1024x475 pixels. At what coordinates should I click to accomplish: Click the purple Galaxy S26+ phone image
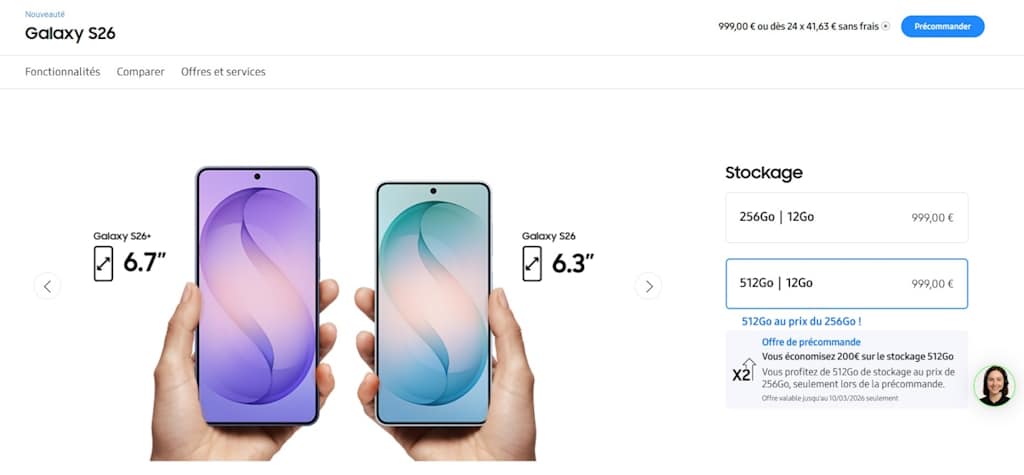[x=257, y=296]
